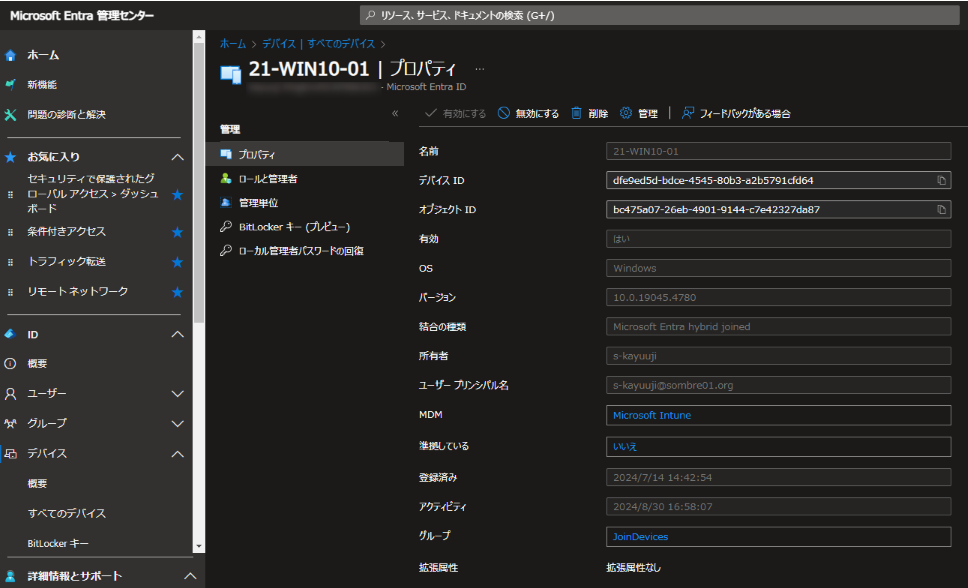Open the more options ellipsis by title
The width and height of the screenshot is (968, 588).
pos(480,69)
